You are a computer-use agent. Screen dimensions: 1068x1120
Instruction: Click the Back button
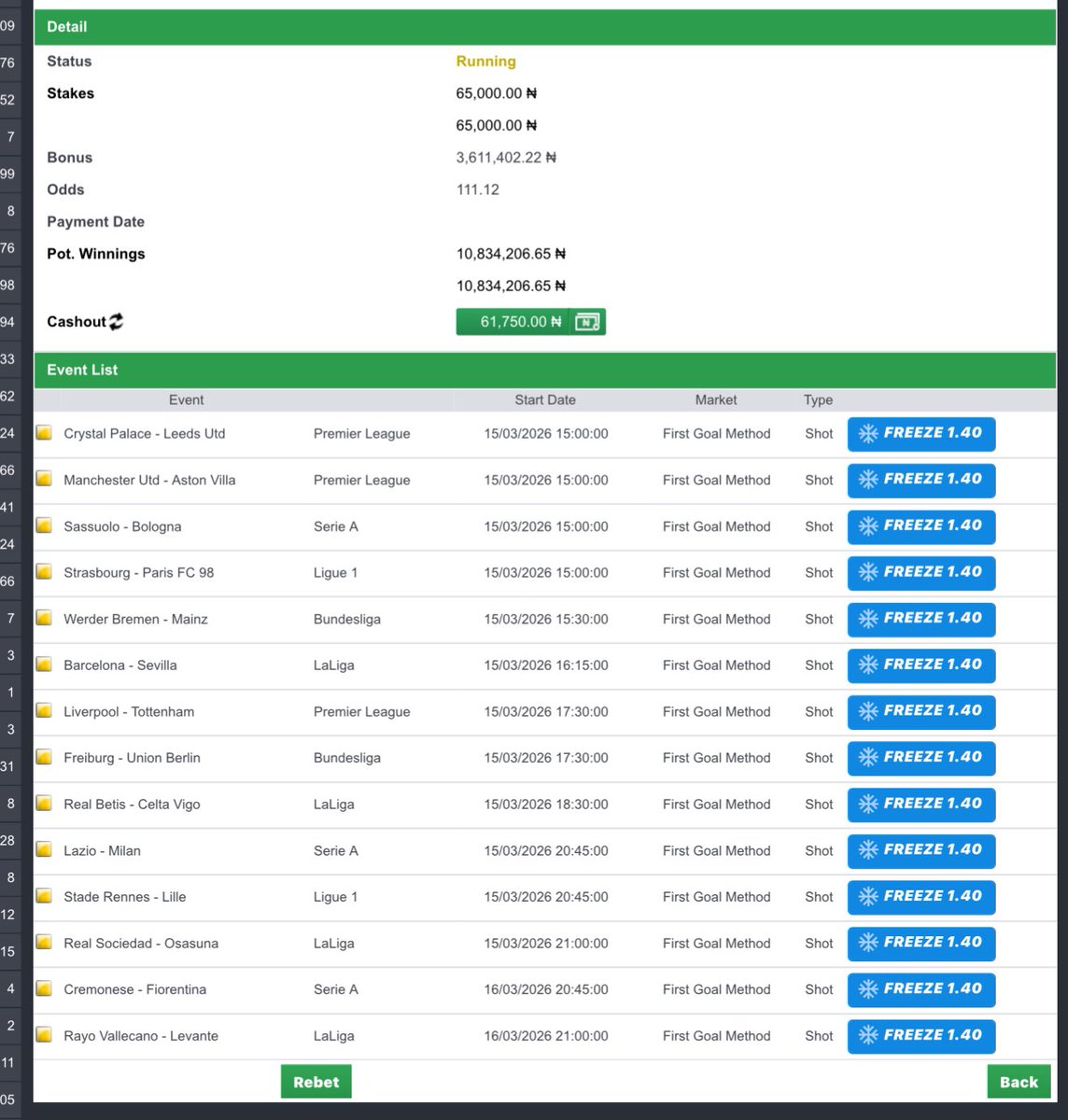point(1019,1082)
